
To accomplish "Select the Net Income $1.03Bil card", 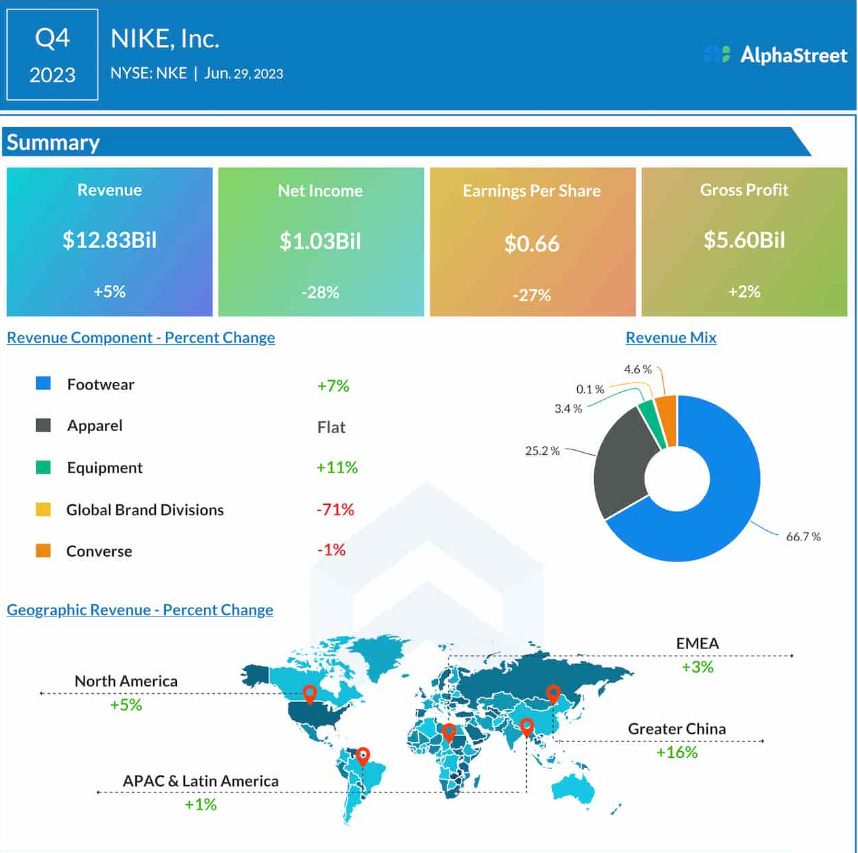I will (321, 242).
